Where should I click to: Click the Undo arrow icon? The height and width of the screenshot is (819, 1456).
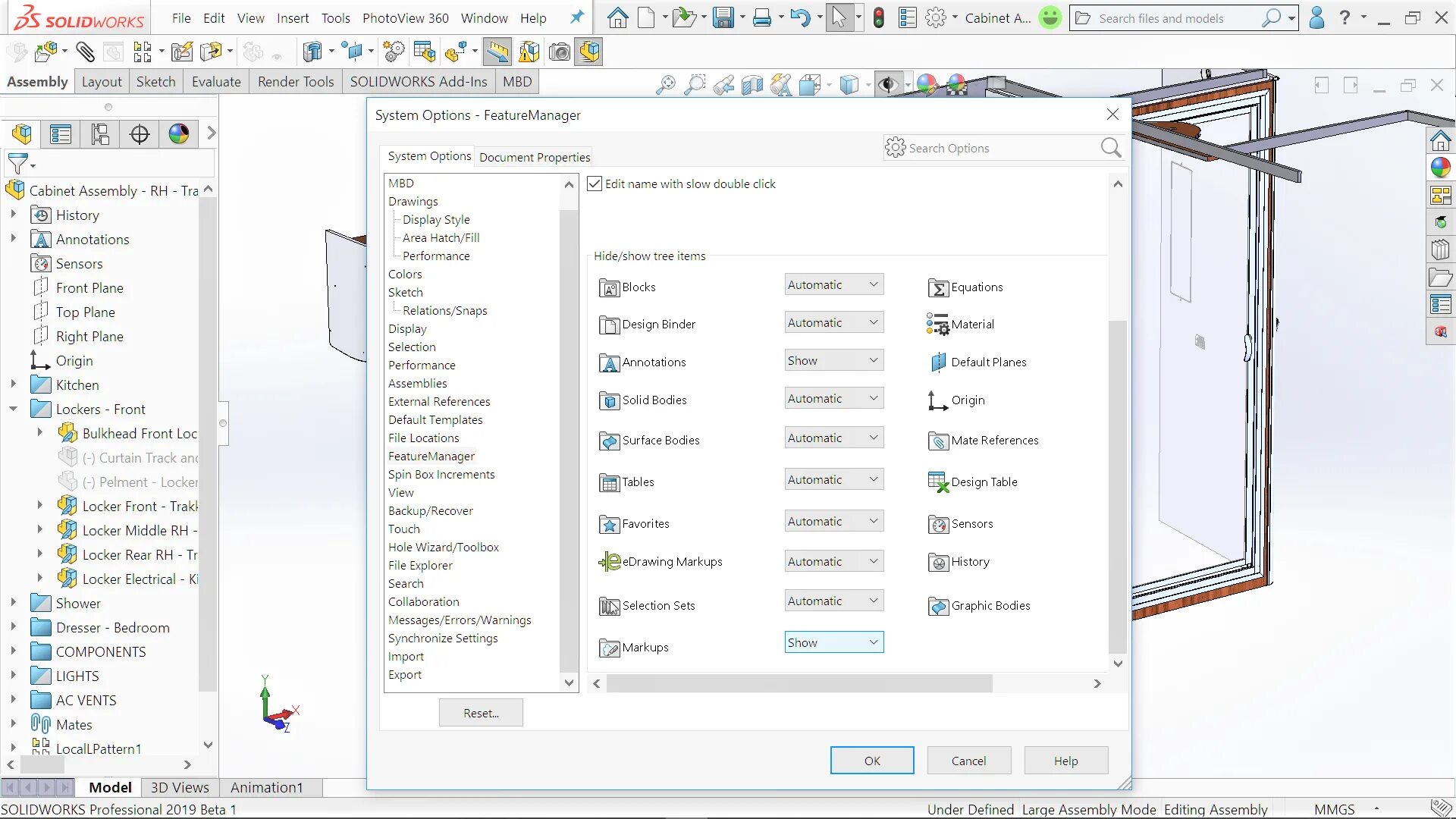(x=799, y=17)
